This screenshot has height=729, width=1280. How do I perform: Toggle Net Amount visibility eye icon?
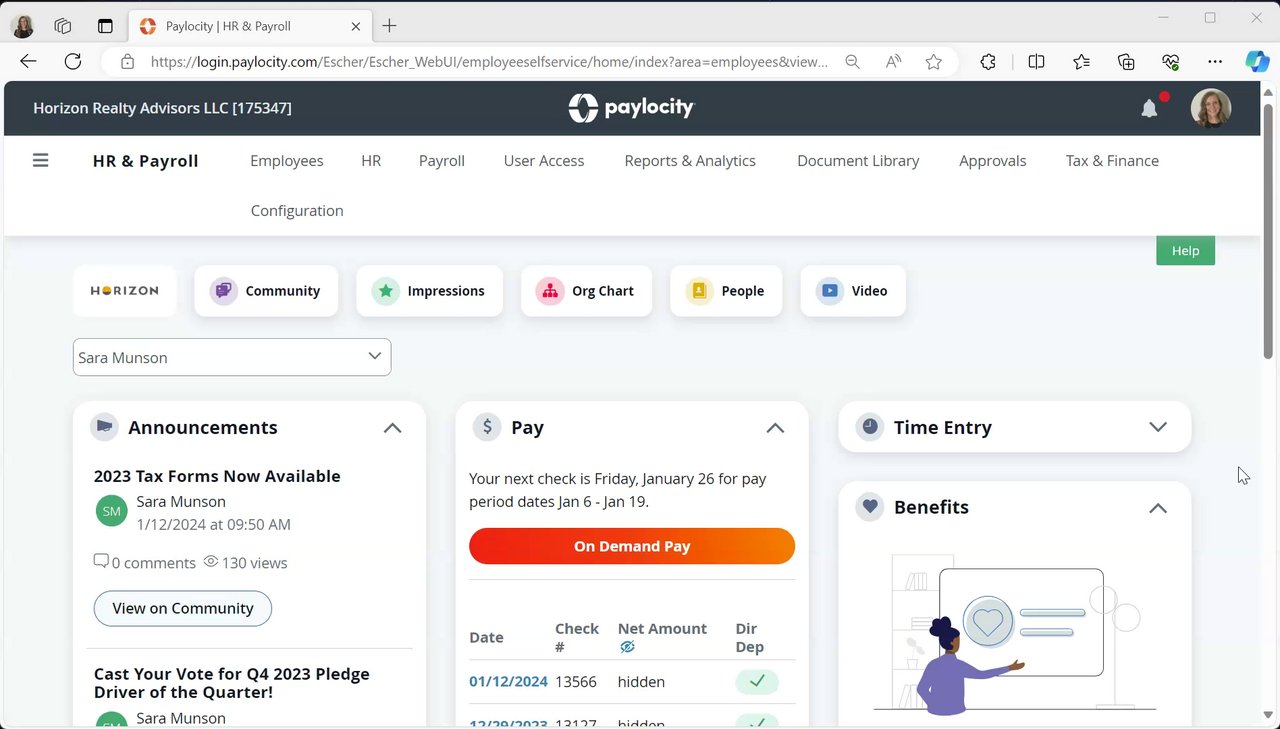pyautogui.click(x=627, y=648)
